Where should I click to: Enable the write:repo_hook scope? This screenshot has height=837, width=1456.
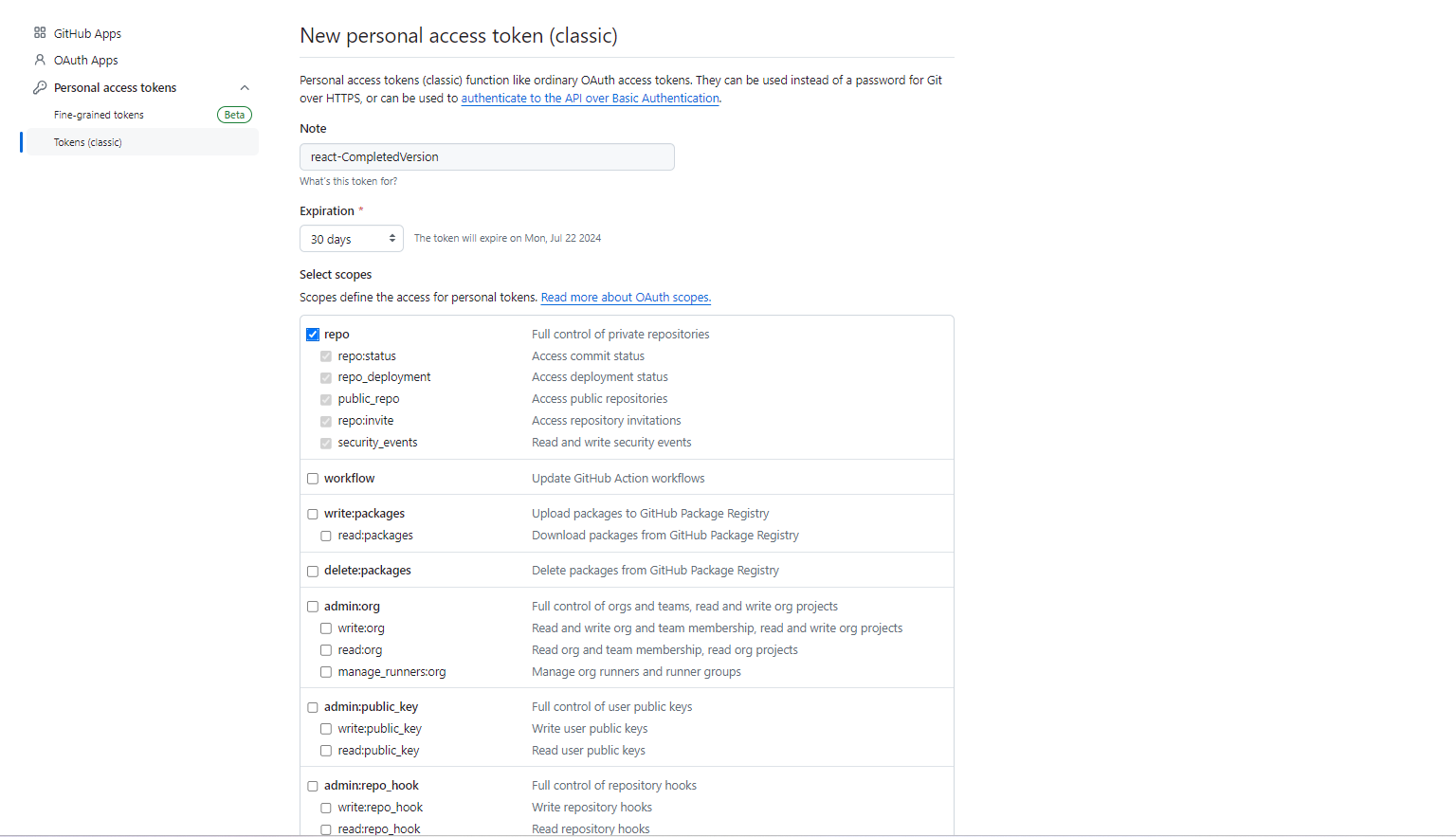[326, 807]
